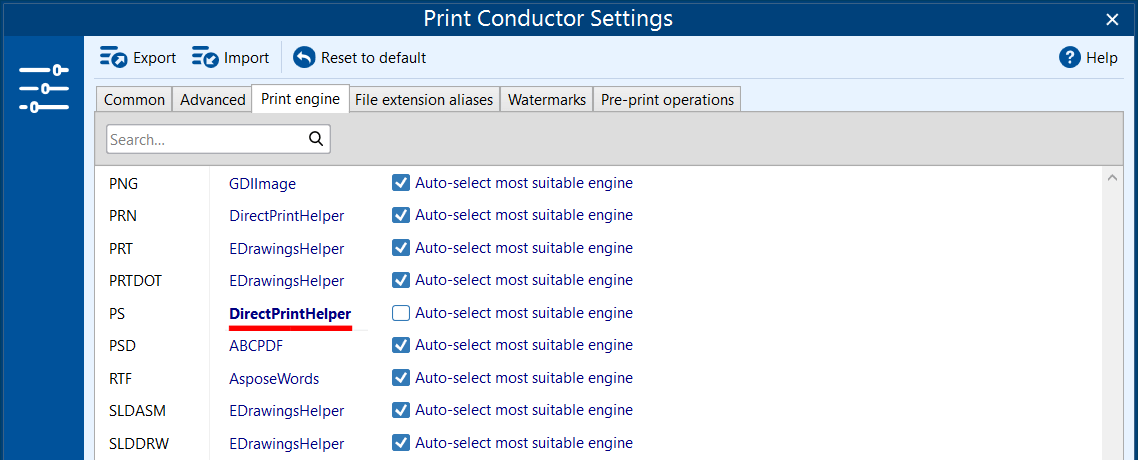Close the Print Conductor Settings window
The image size is (1138, 460).
click(x=1112, y=19)
